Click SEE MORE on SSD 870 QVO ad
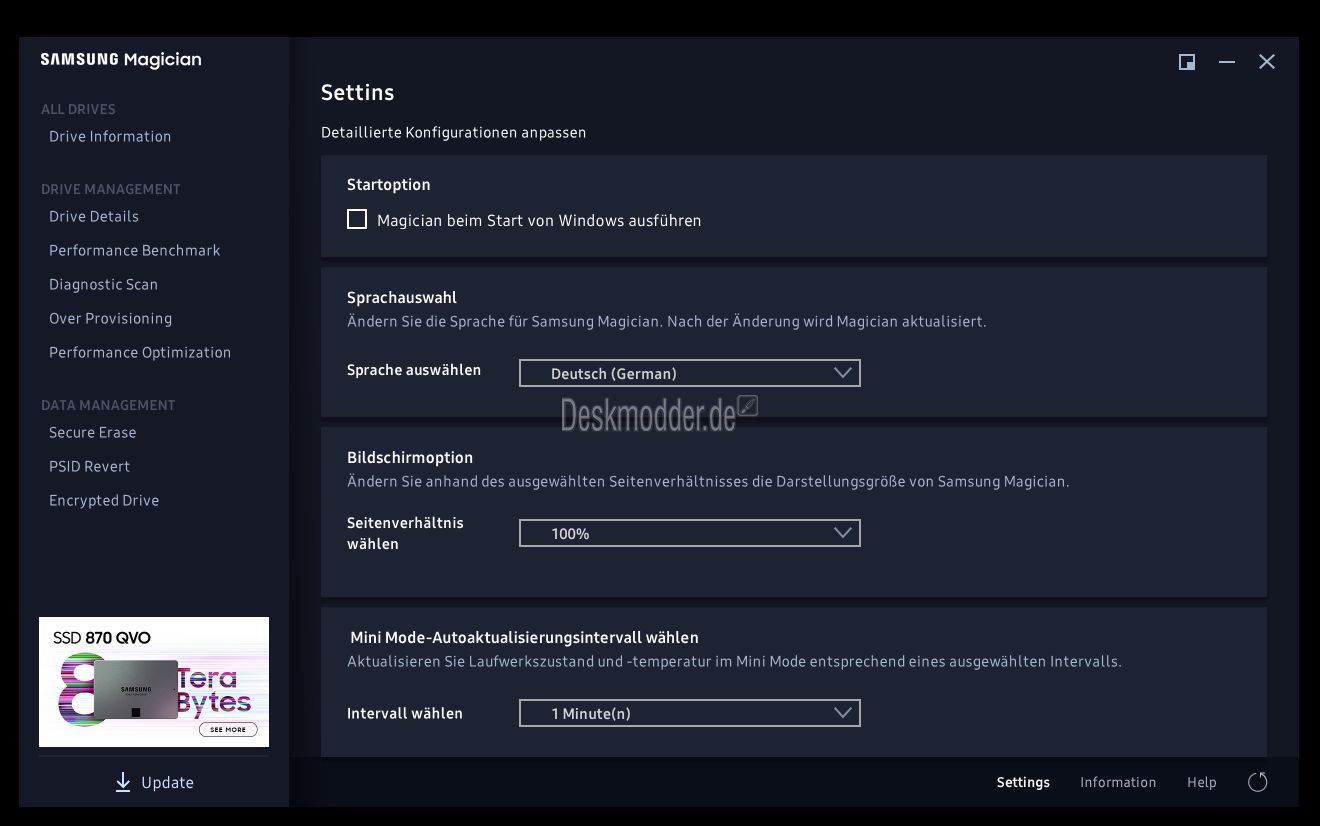This screenshot has height=826, width=1320. pos(228,730)
